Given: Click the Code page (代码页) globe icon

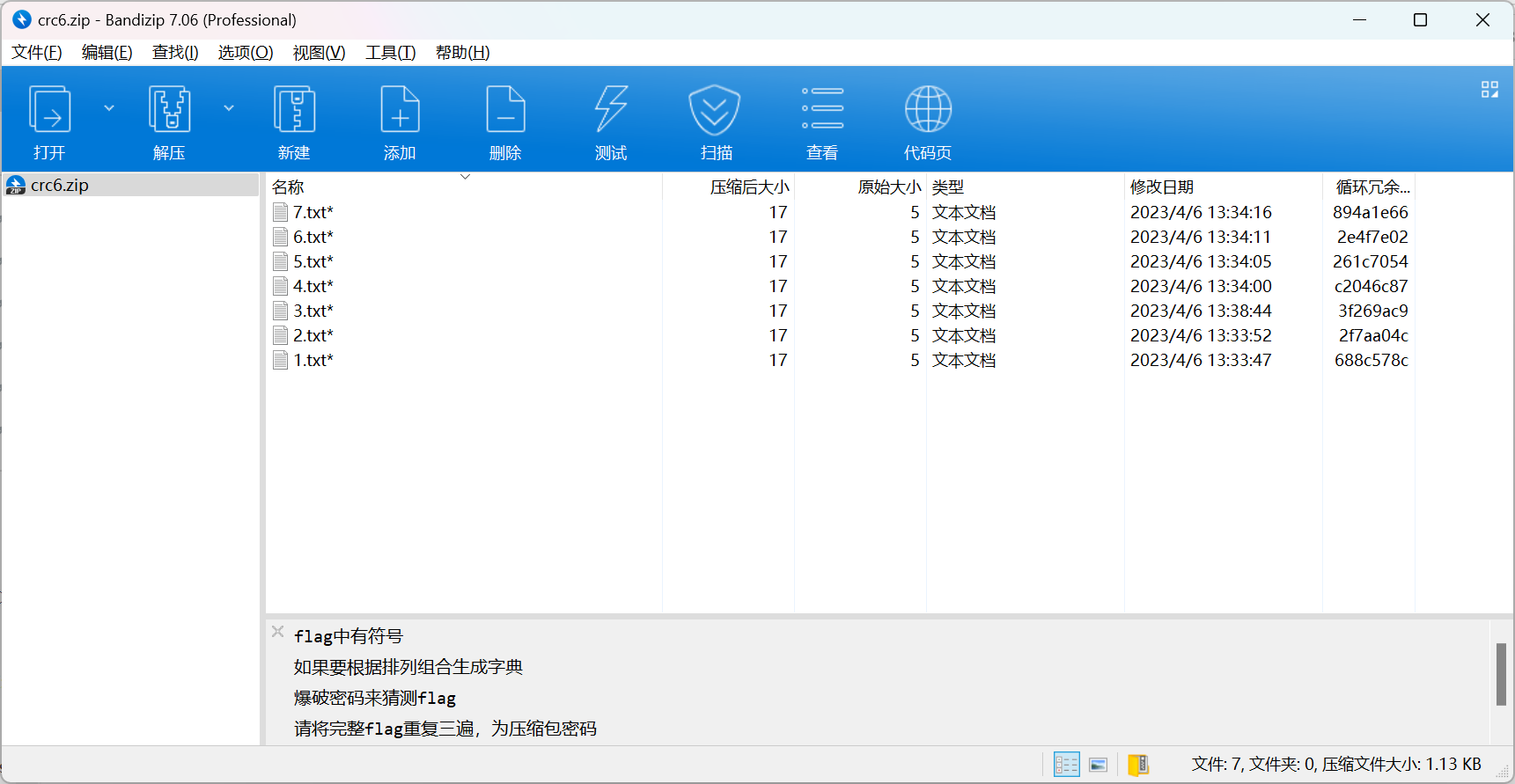Looking at the screenshot, I should 928,109.
